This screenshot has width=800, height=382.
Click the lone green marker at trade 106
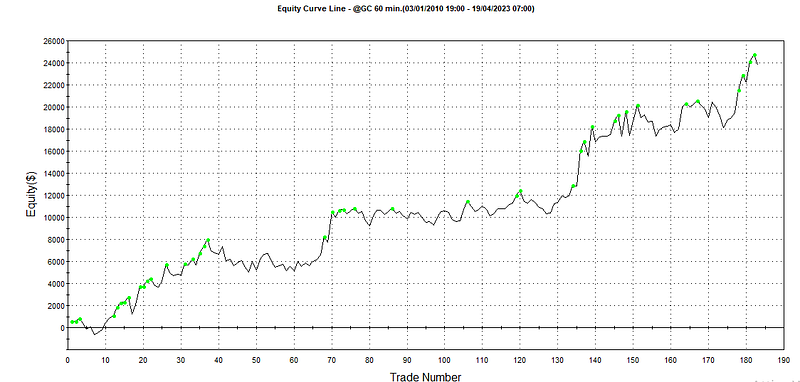(468, 202)
